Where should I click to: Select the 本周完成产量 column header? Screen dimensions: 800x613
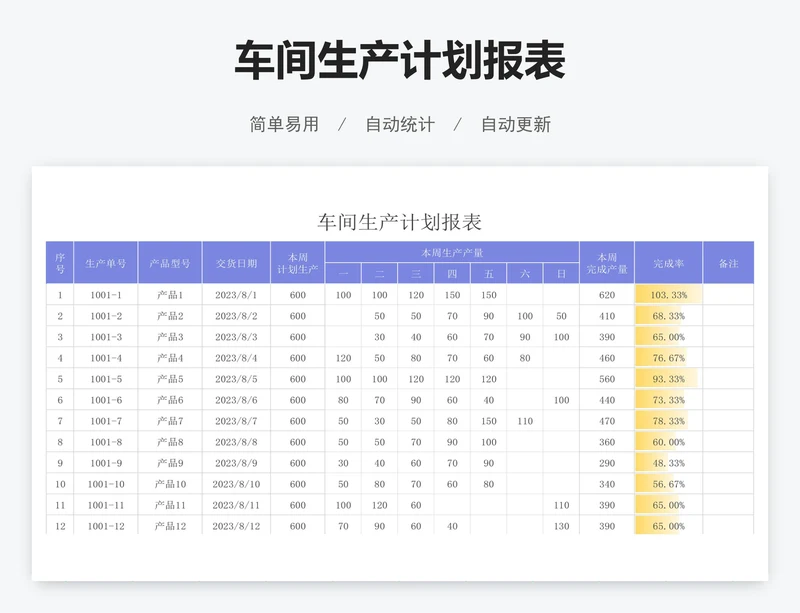(x=607, y=263)
